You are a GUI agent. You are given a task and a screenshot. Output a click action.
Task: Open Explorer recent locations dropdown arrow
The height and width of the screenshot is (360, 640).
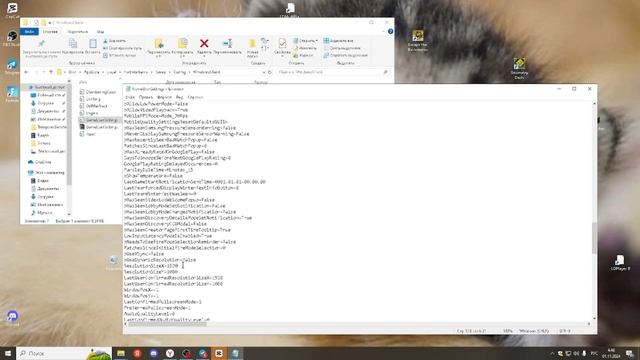[x=44, y=72]
